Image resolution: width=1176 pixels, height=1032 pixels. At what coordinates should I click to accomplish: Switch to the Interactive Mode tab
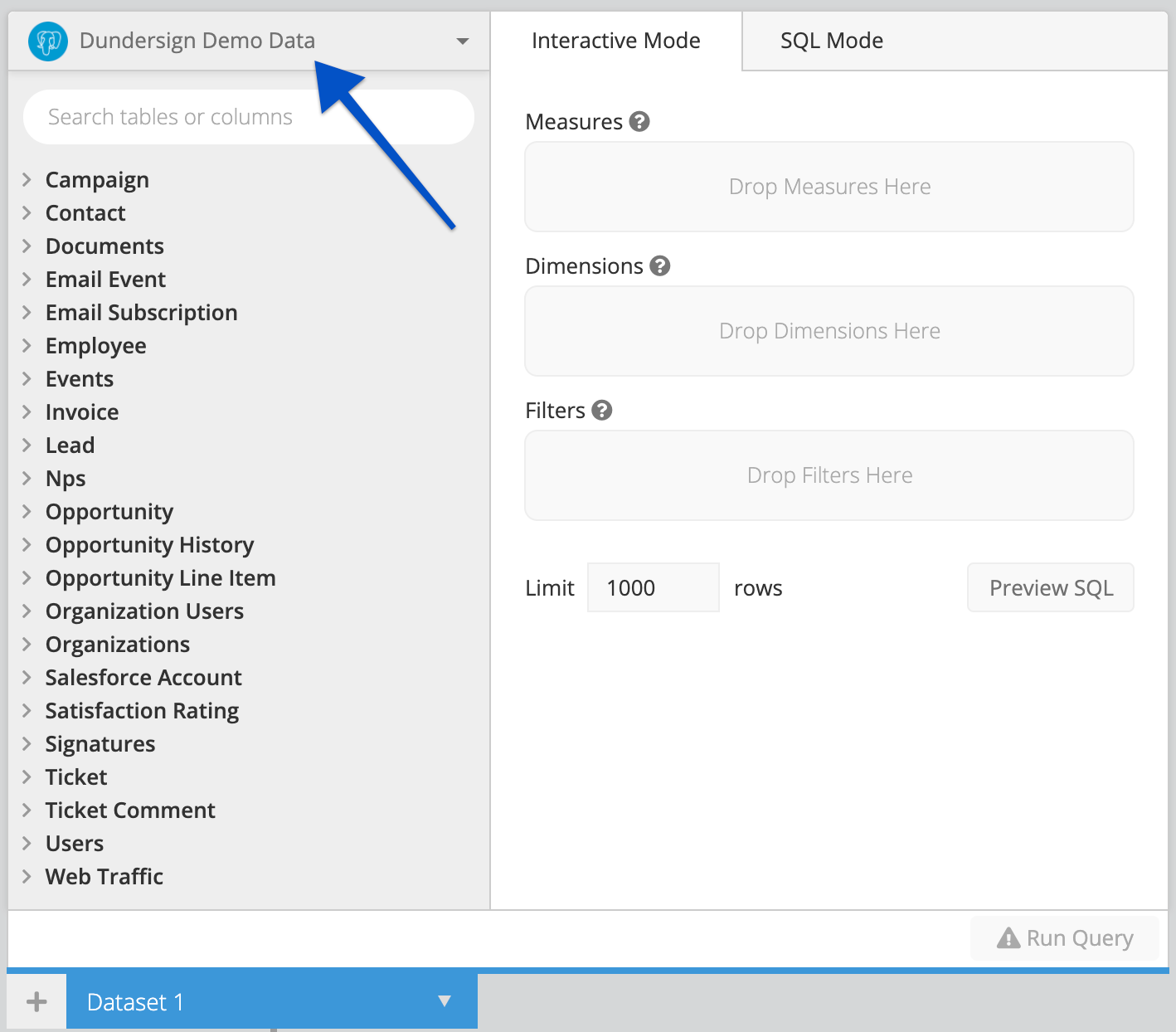[x=616, y=41]
